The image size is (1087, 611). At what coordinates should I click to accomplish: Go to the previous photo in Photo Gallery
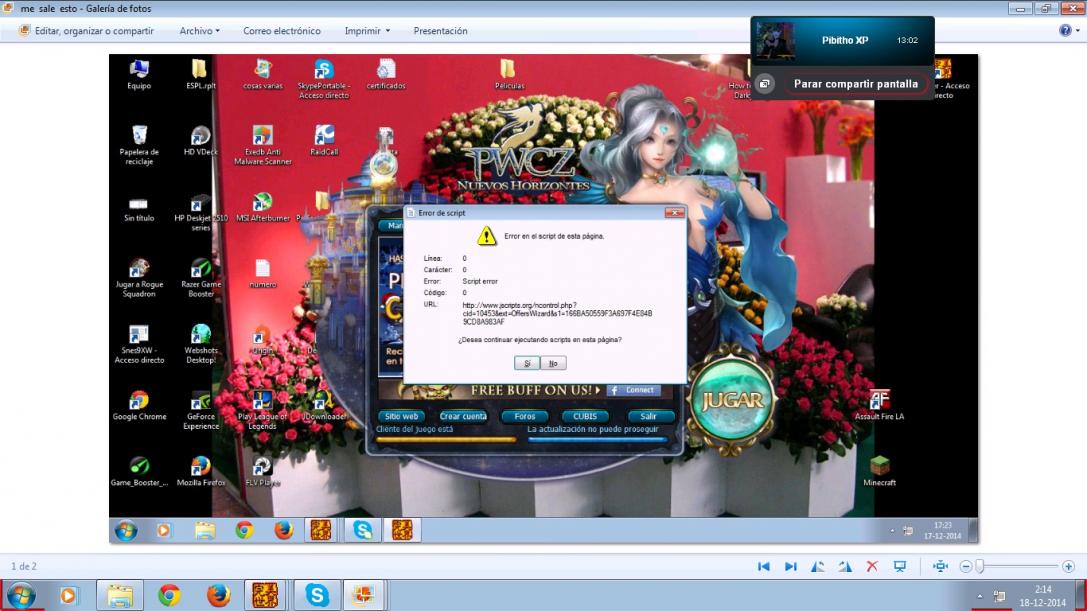pos(764,567)
